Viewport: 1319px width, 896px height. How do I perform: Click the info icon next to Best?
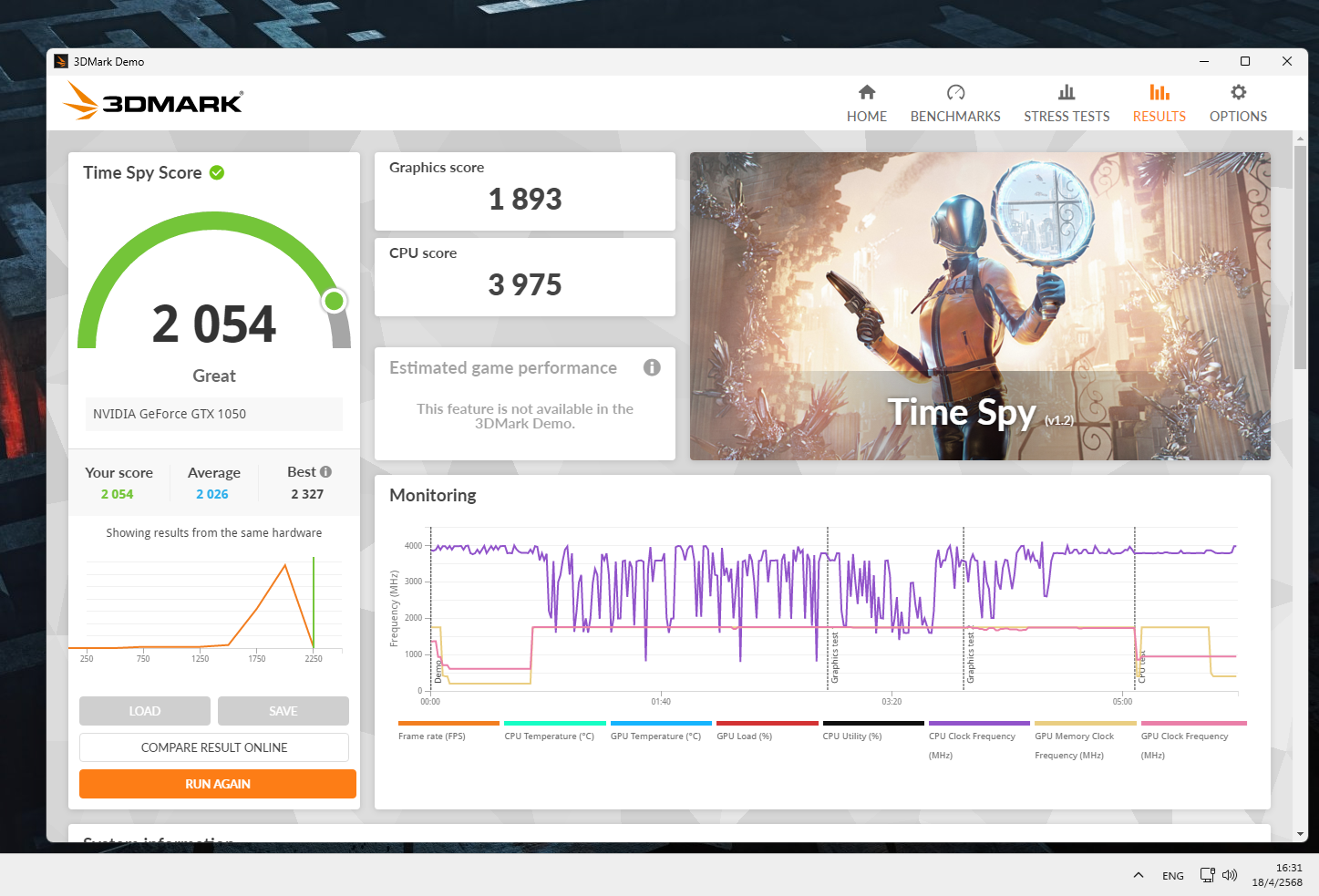(326, 472)
